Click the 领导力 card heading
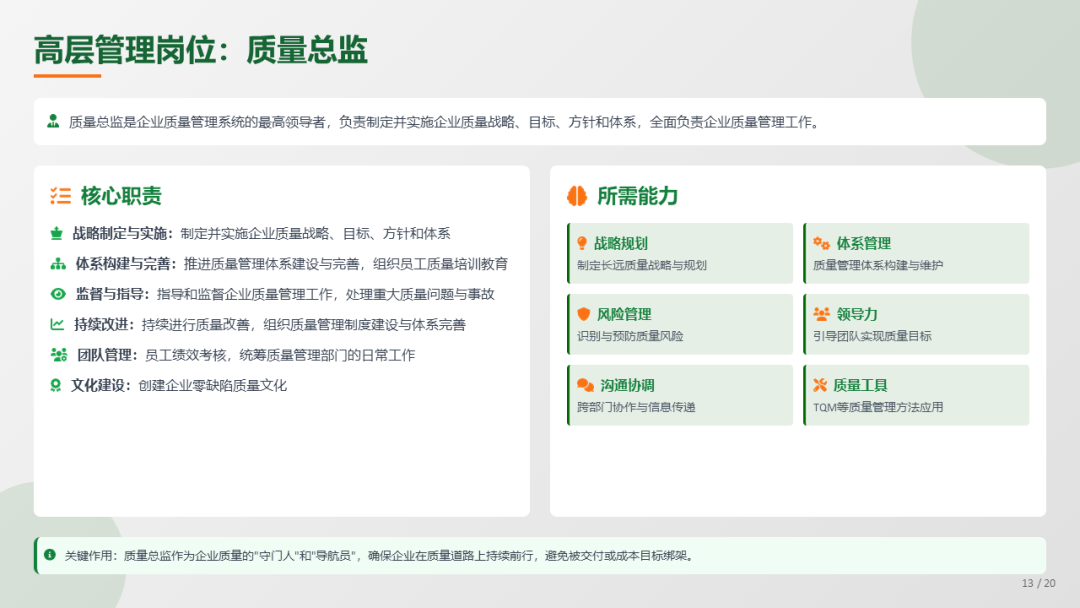The image size is (1080, 608). click(x=857, y=314)
